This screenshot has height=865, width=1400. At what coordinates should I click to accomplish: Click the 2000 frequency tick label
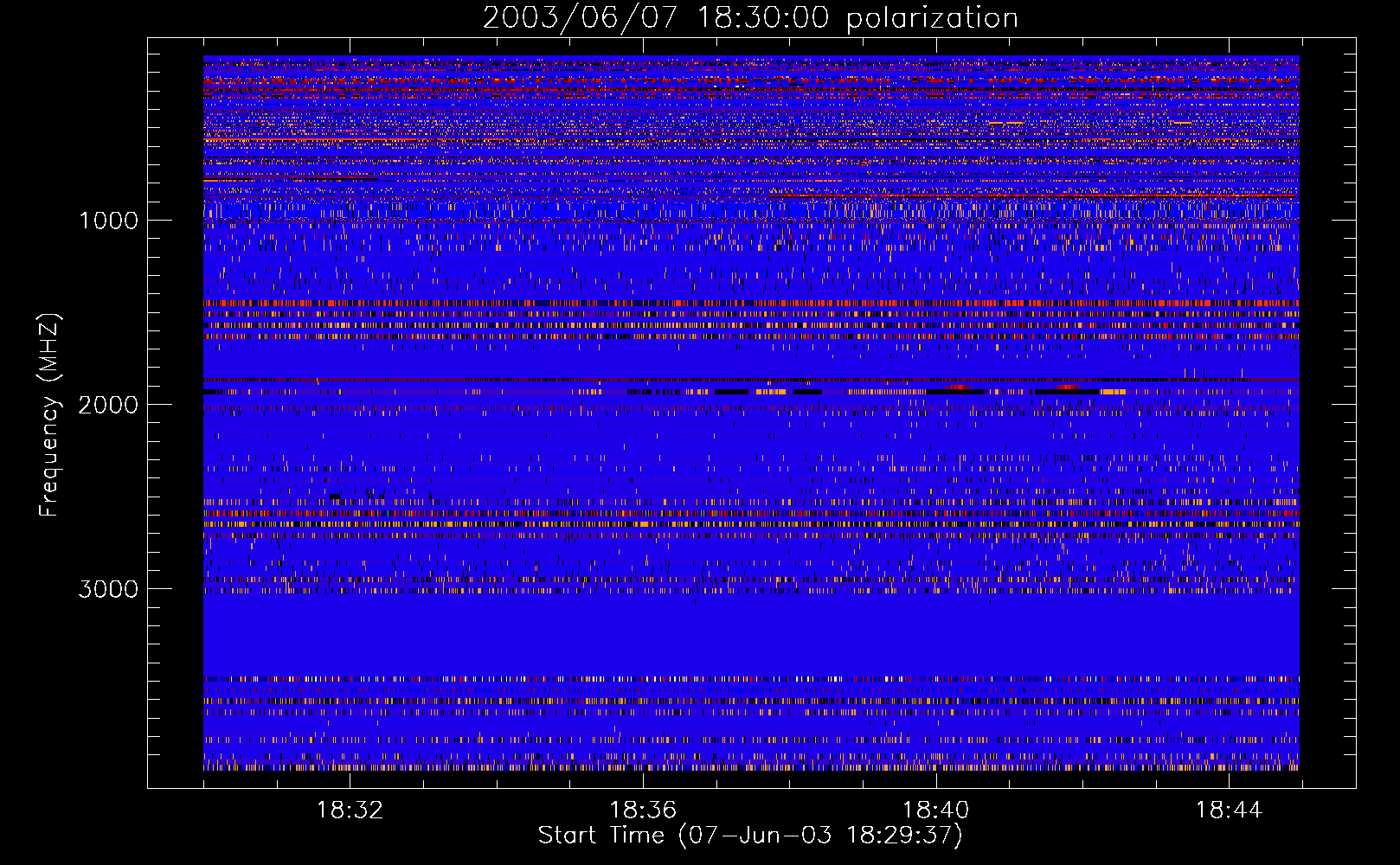(x=108, y=405)
